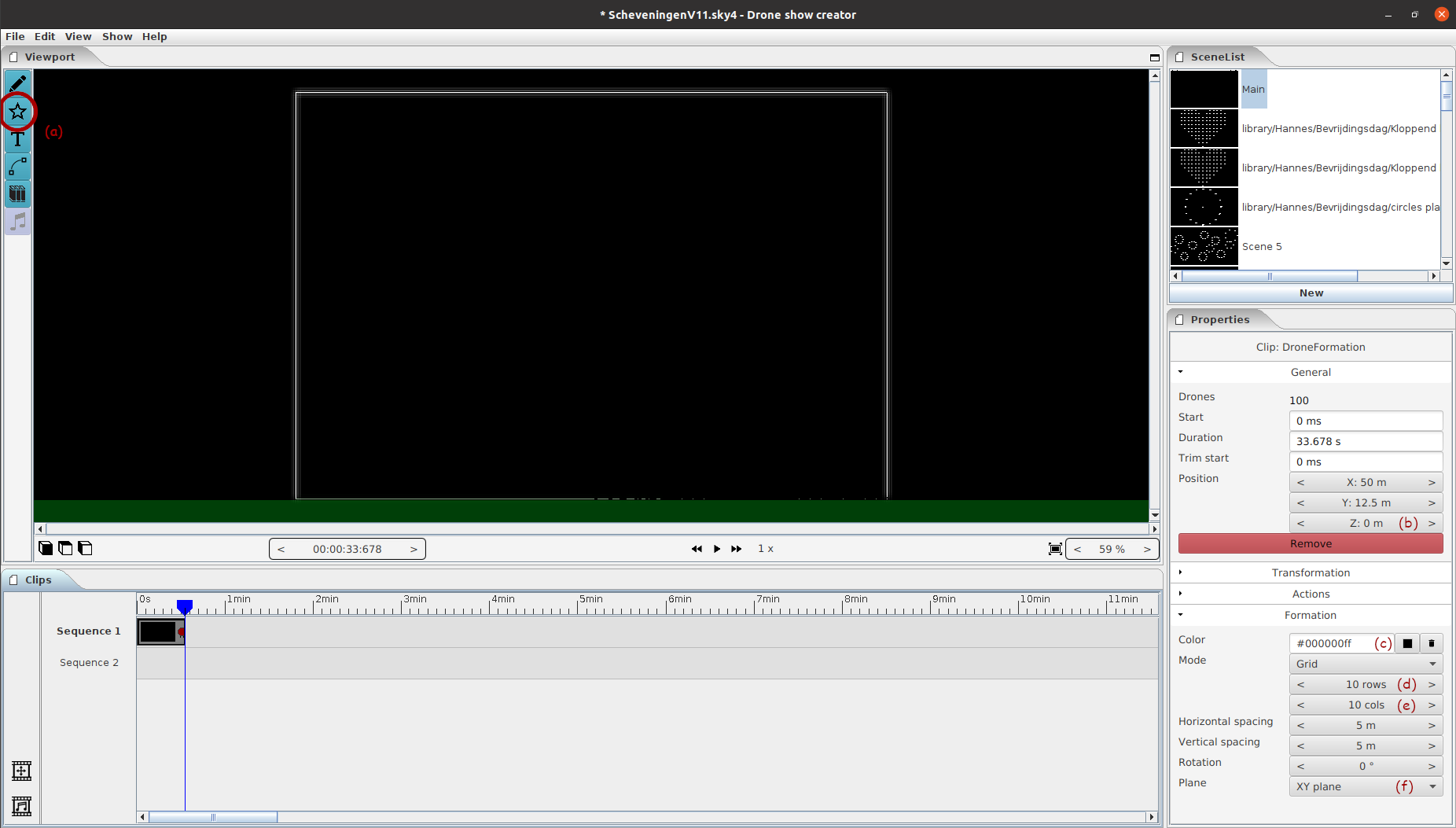Image resolution: width=1456 pixels, height=828 pixels.
Task: Play the drone show
Action: pos(716,549)
